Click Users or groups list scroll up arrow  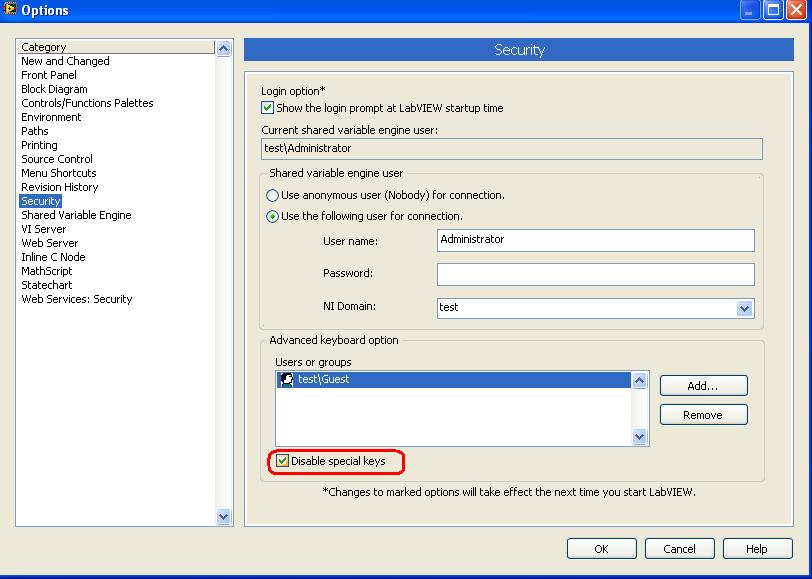coord(640,381)
